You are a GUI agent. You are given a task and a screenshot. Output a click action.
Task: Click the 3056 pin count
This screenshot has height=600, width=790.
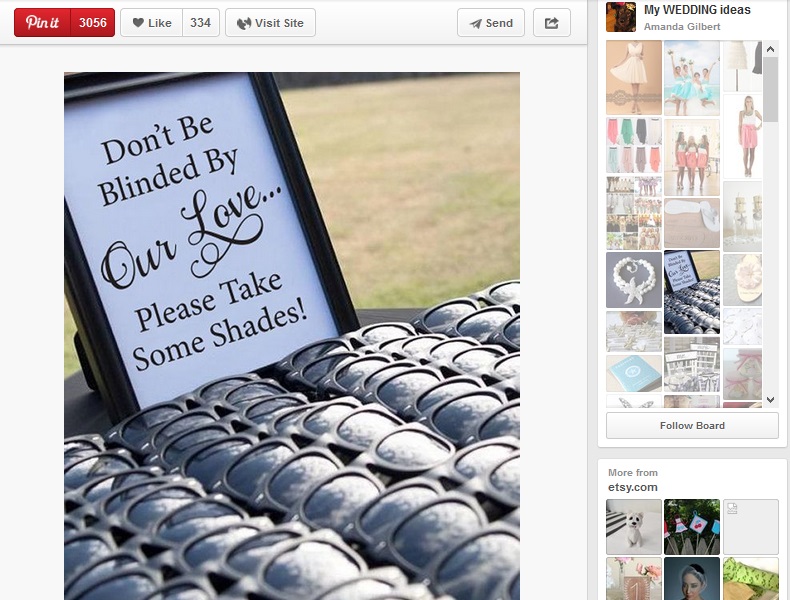[92, 23]
